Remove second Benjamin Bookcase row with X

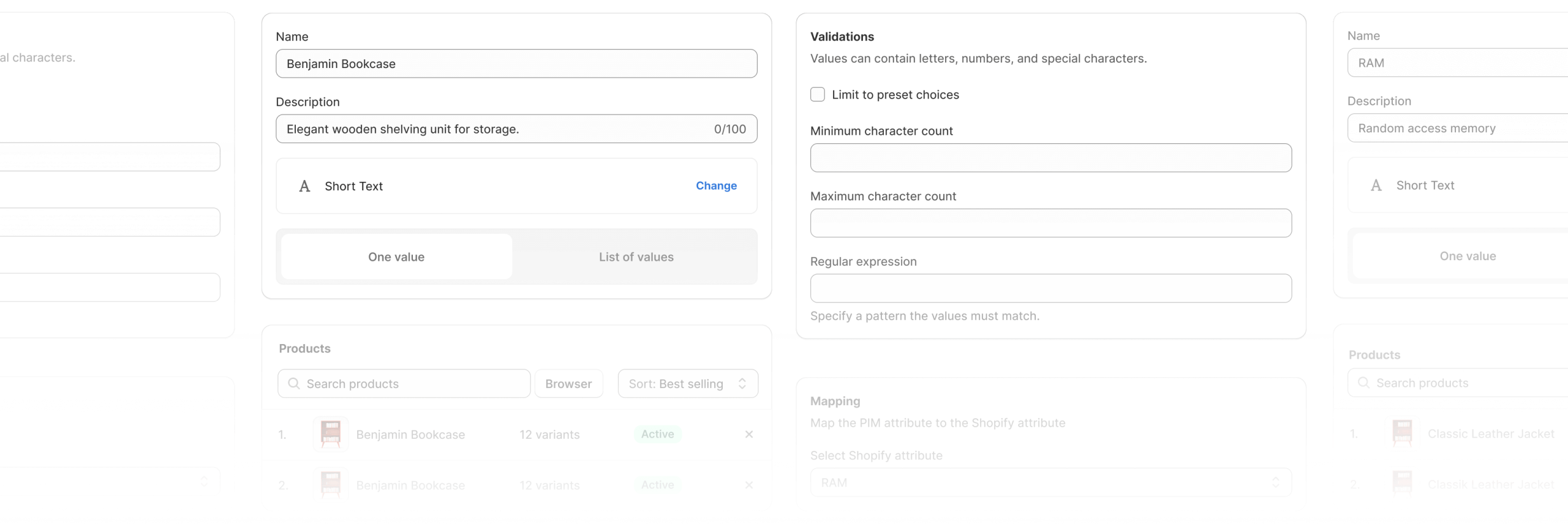(748, 485)
